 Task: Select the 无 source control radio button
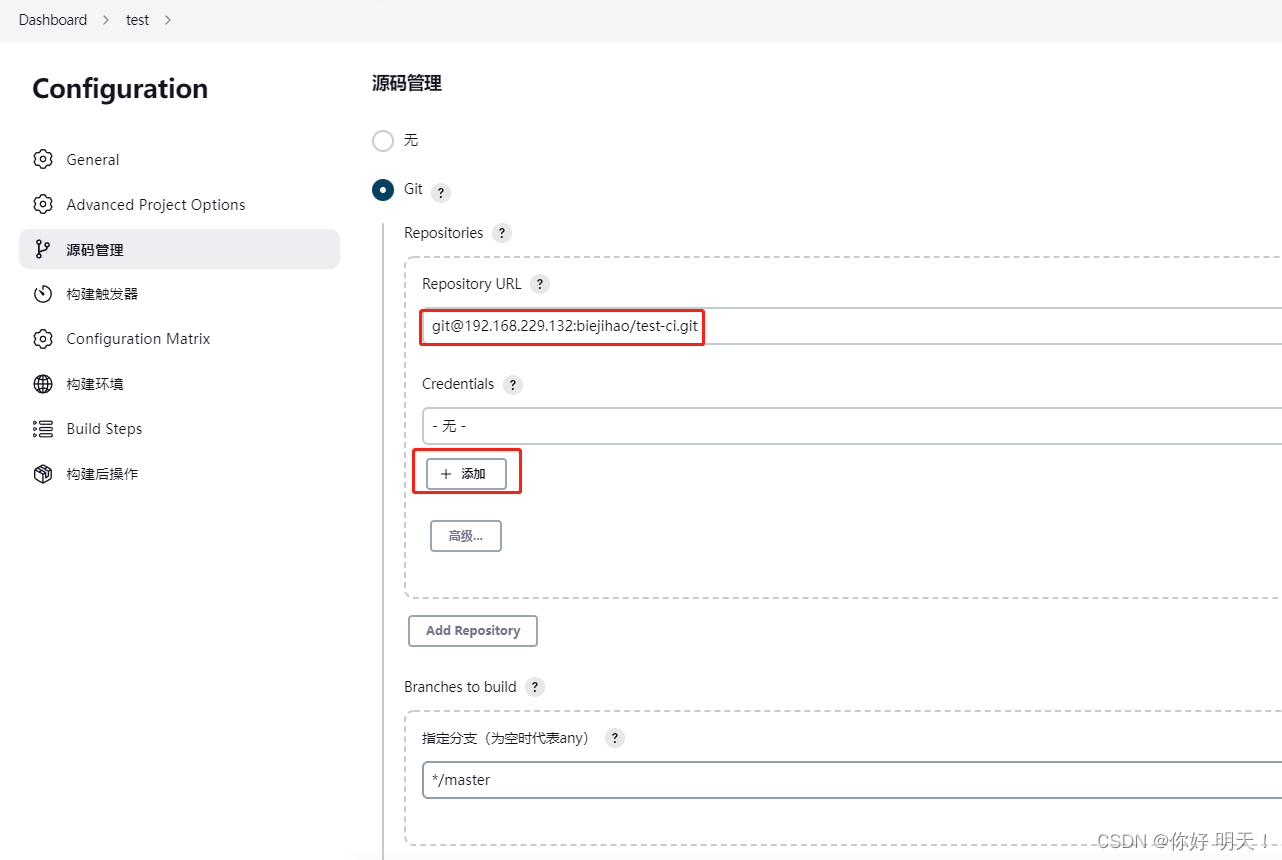383,141
